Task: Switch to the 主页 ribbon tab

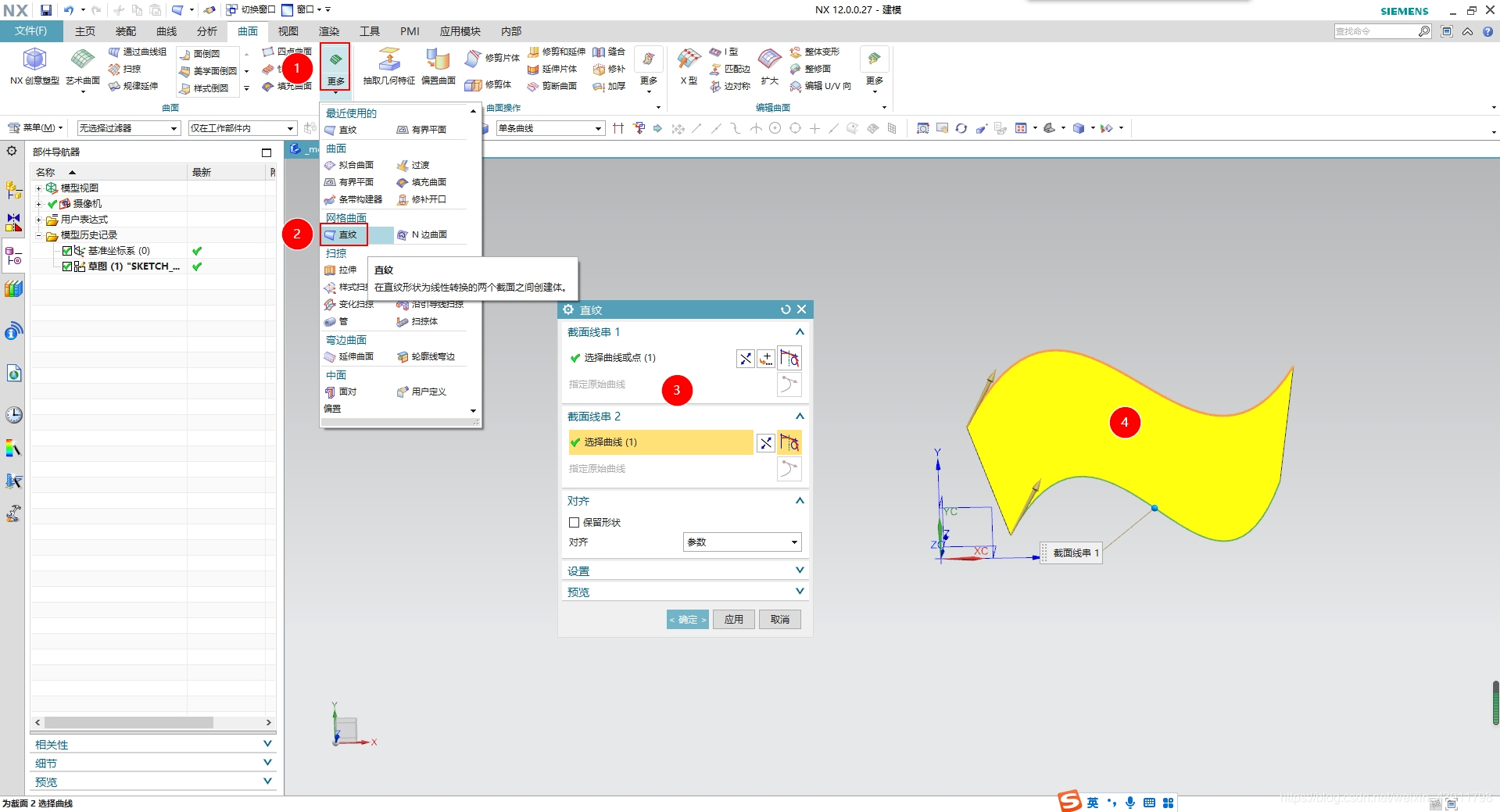Action: pyautogui.click(x=85, y=31)
